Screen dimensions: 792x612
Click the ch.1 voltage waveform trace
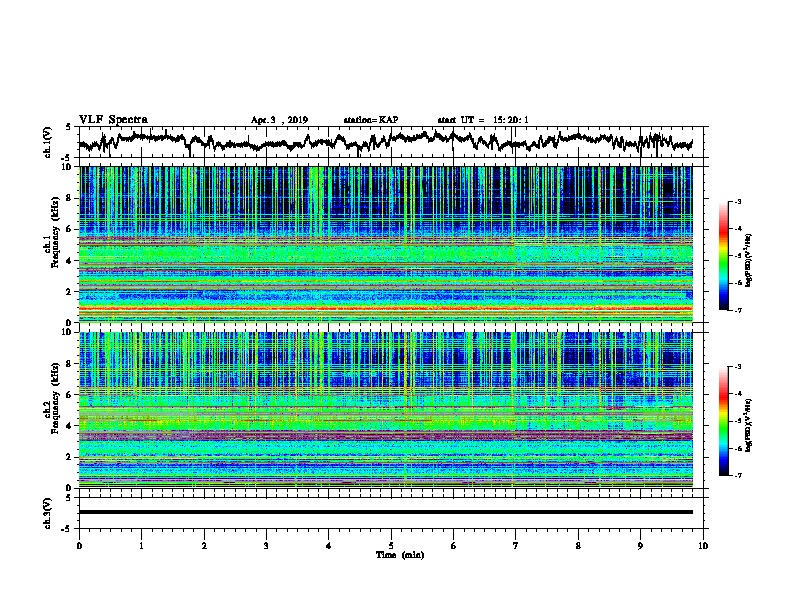pos(385,142)
